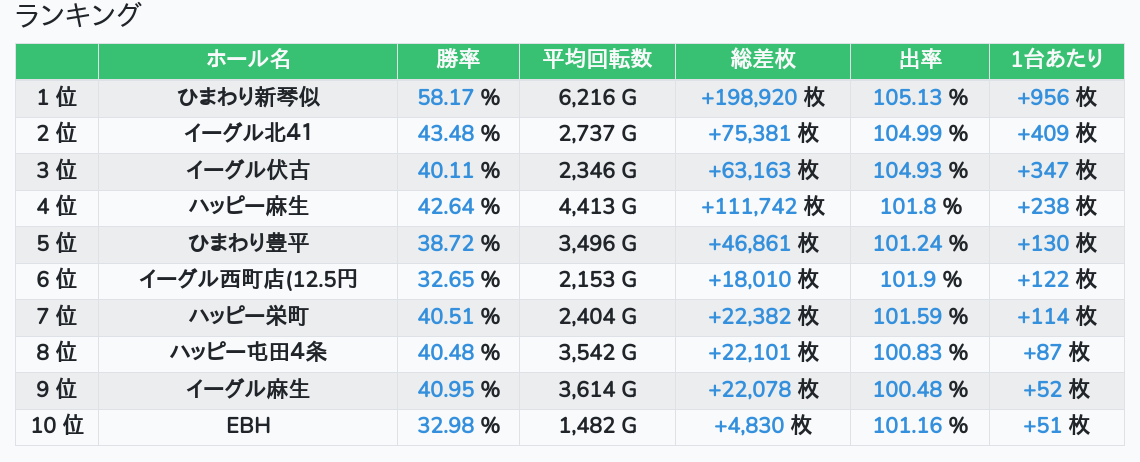
Task: Select the 平均回転数 column header
Action: click(x=597, y=60)
